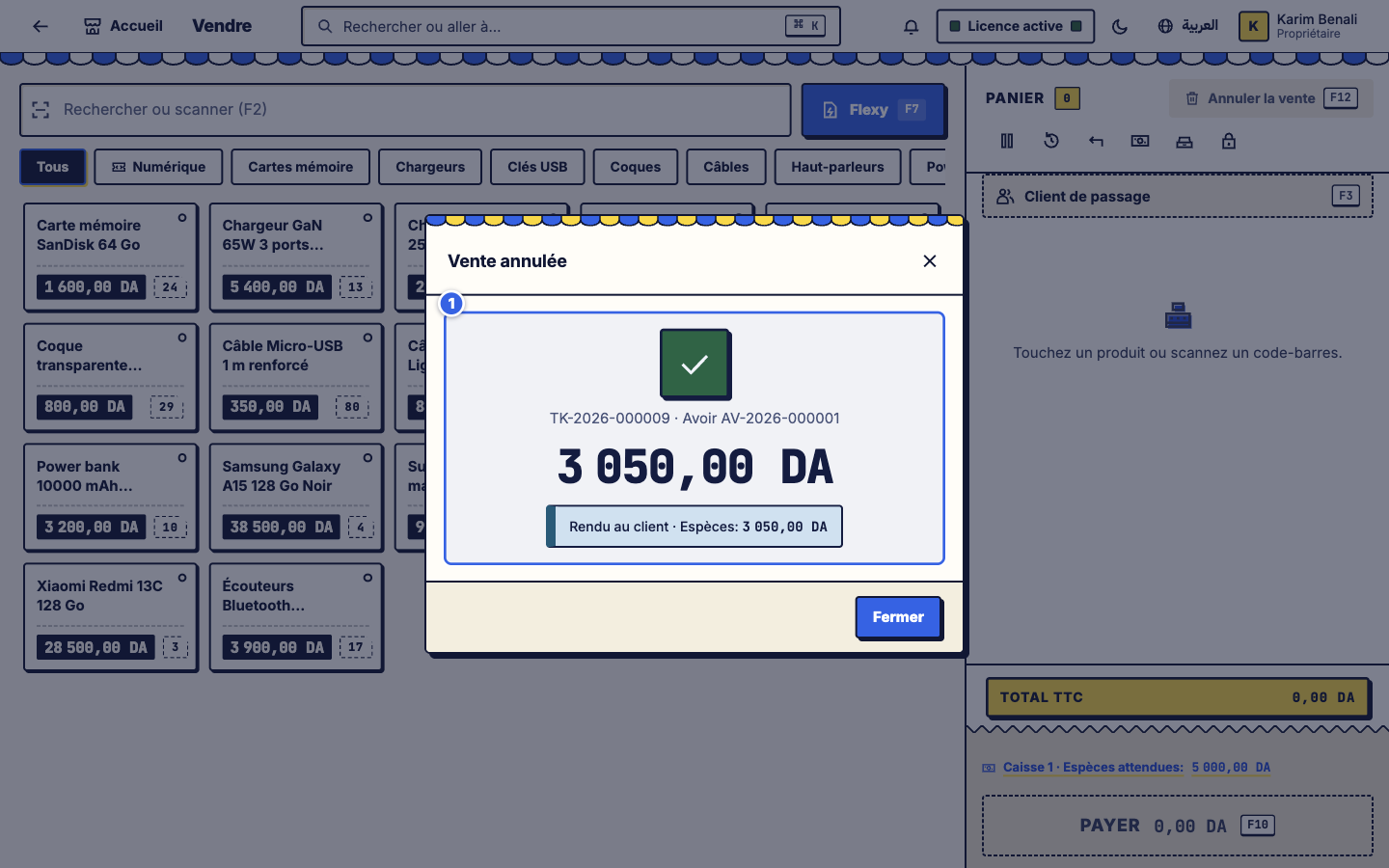Filter by Câbles category

[x=726, y=167]
